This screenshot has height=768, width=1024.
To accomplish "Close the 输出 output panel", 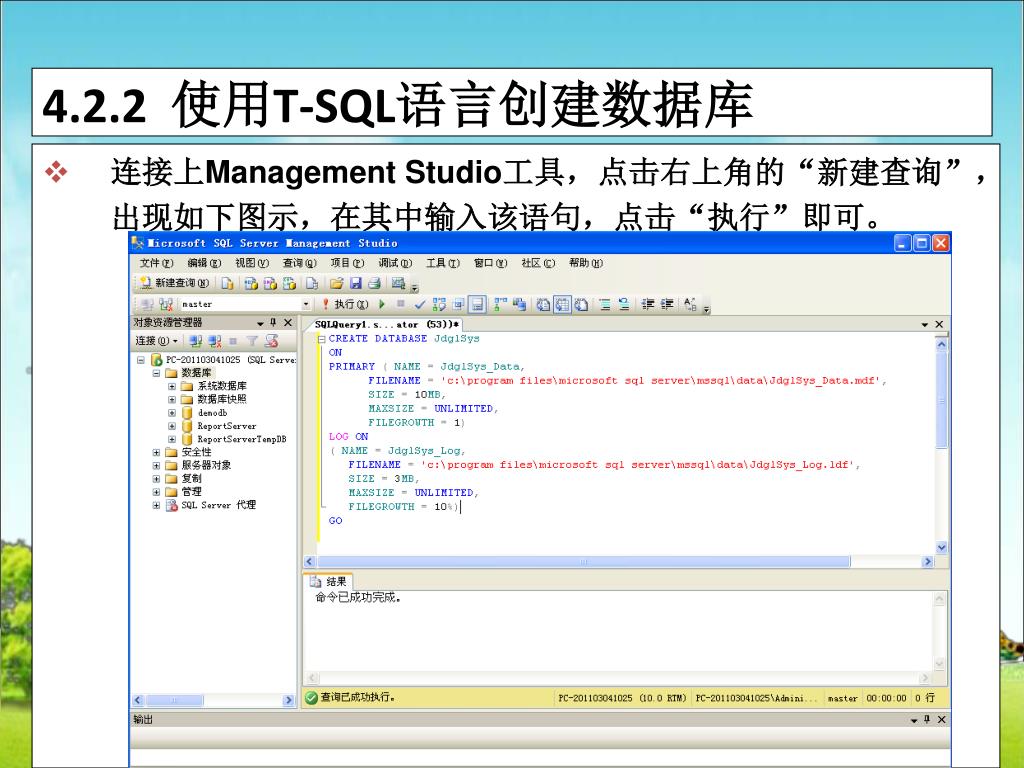I will coord(942,720).
